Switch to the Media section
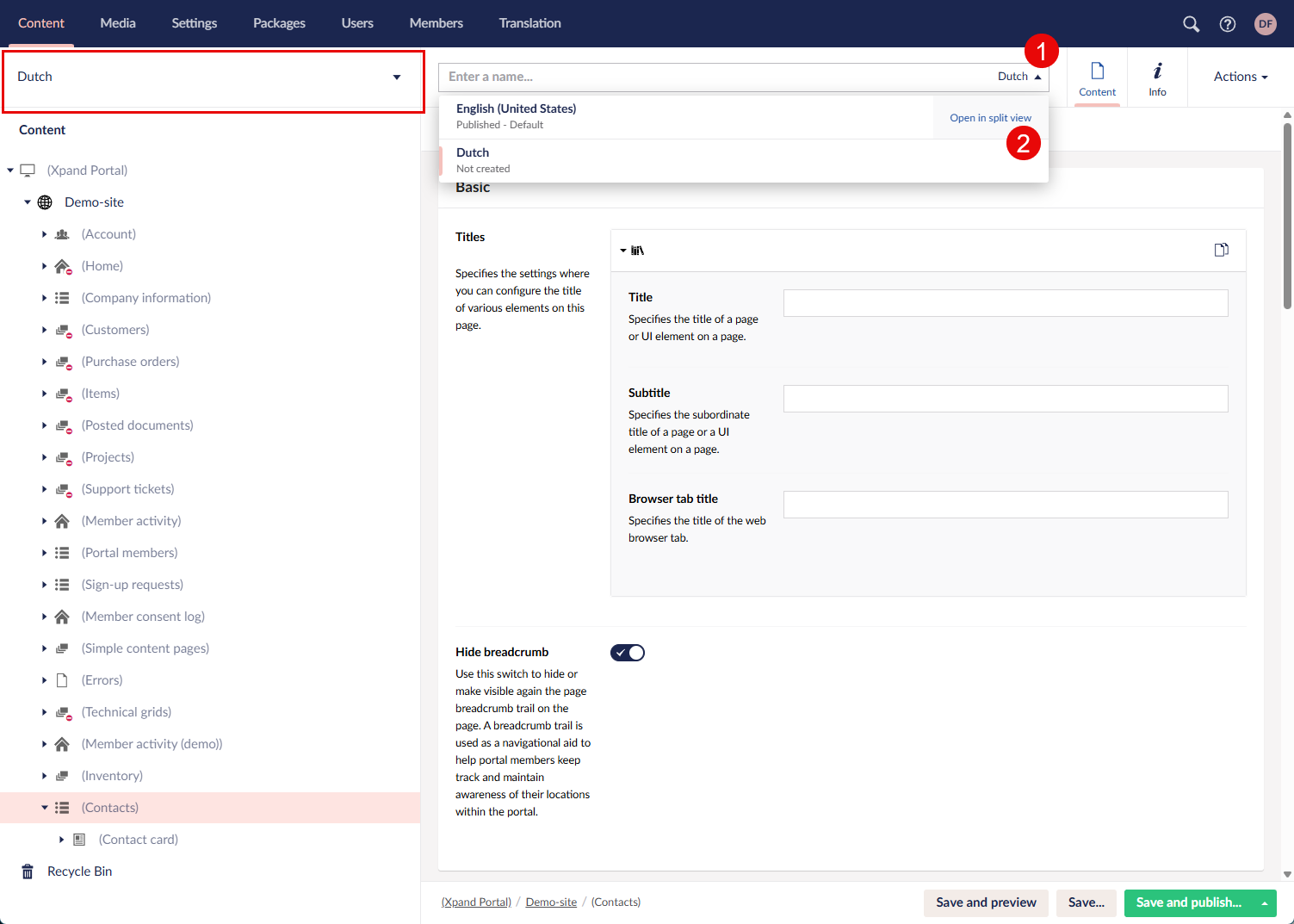This screenshot has width=1294, height=924. point(118,23)
